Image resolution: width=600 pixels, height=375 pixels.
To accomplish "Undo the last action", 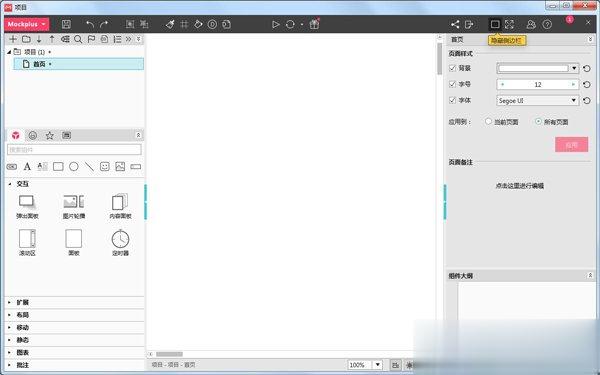I will (x=90, y=24).
